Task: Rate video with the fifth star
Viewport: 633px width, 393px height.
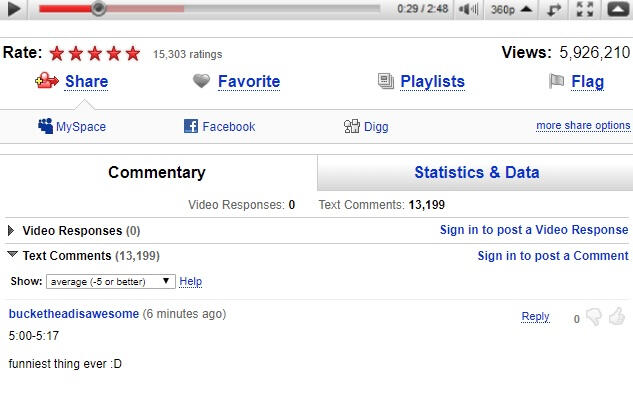Action: coord(133,53)
